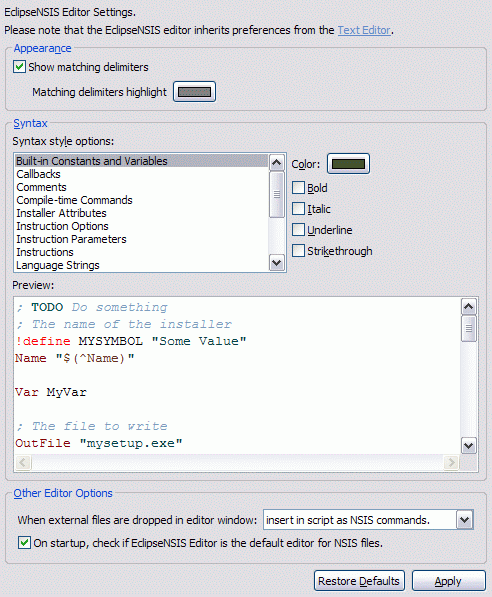Enable Underline style checkbox
492x597 pixels.
pos(299,230)
